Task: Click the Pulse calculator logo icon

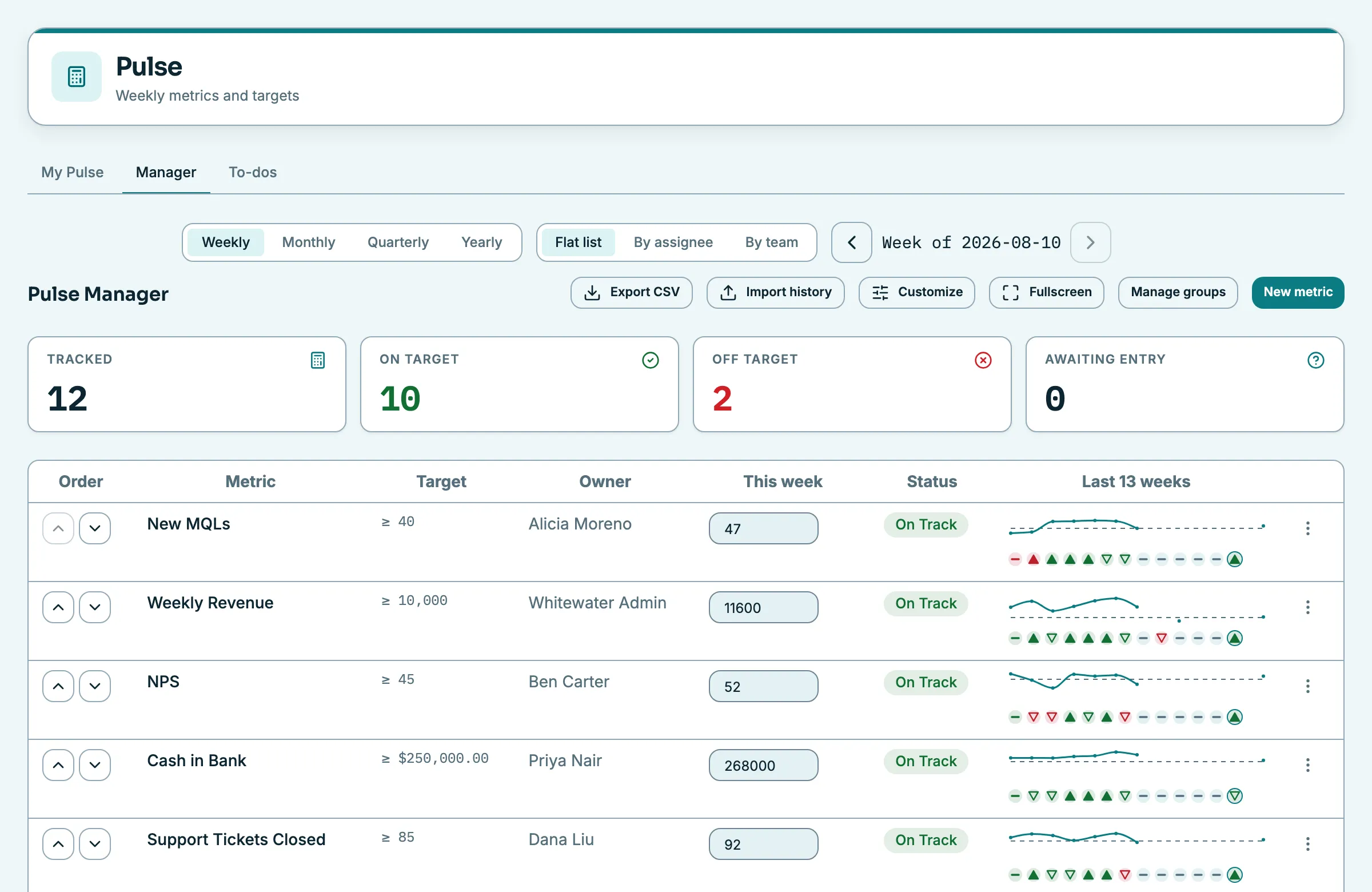Action: (x=77, y=77)
